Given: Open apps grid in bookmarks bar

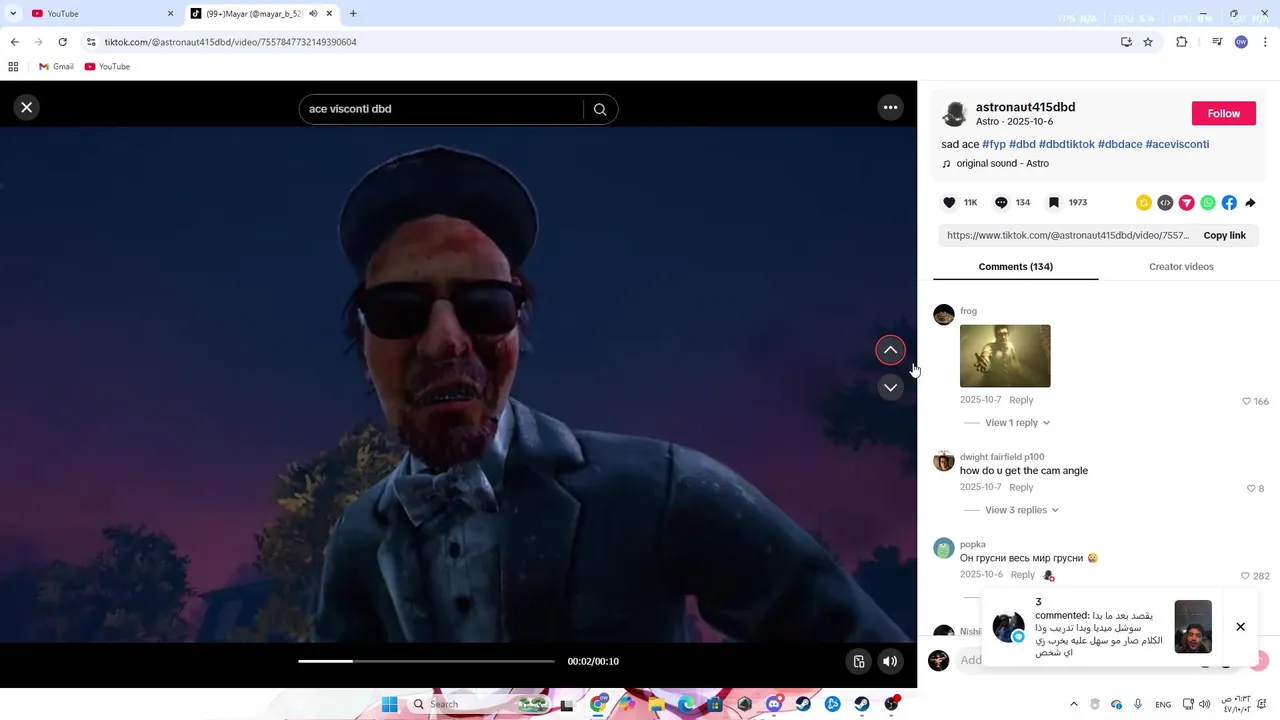Looking at the screenshot, I should tap(13, 66).
